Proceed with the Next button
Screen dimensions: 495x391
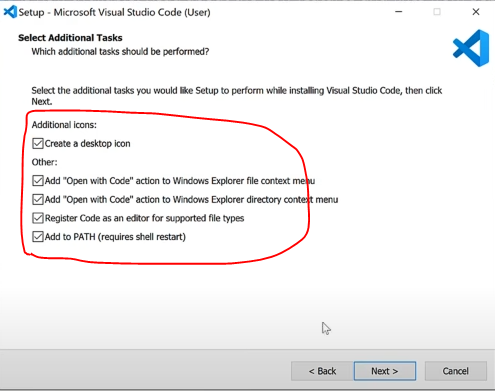click(x=385, y=371)
